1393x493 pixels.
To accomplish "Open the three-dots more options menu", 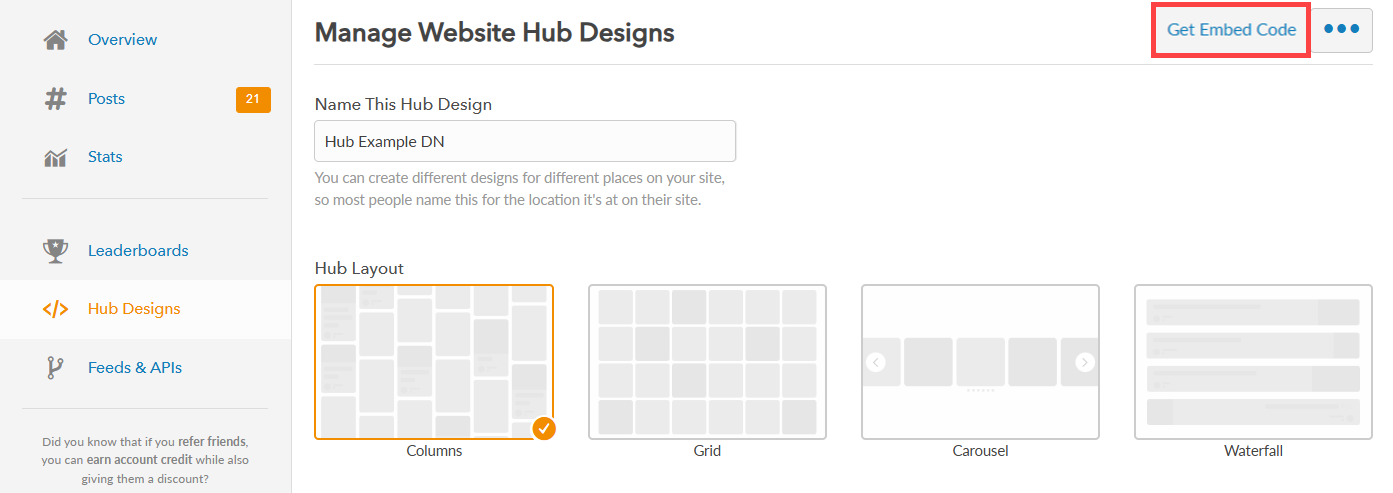I will tap(1342, 30).
